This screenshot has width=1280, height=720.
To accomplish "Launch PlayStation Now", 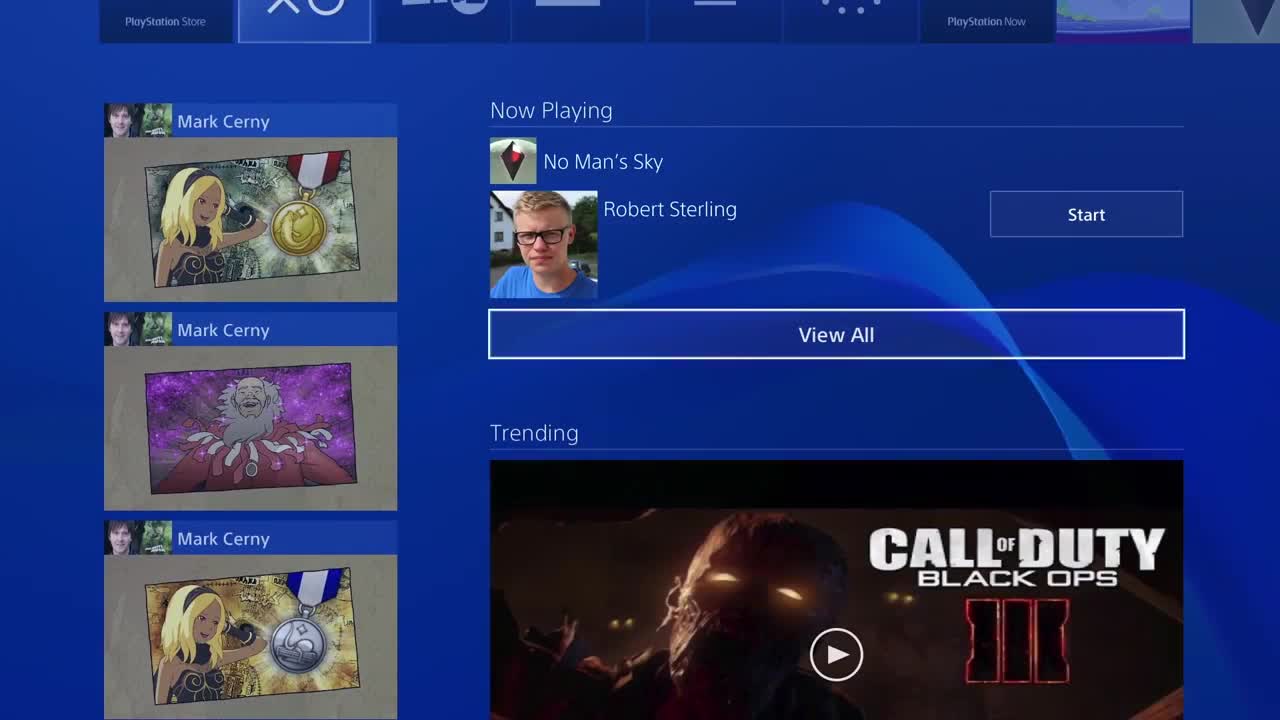I will tap(987, 20).
